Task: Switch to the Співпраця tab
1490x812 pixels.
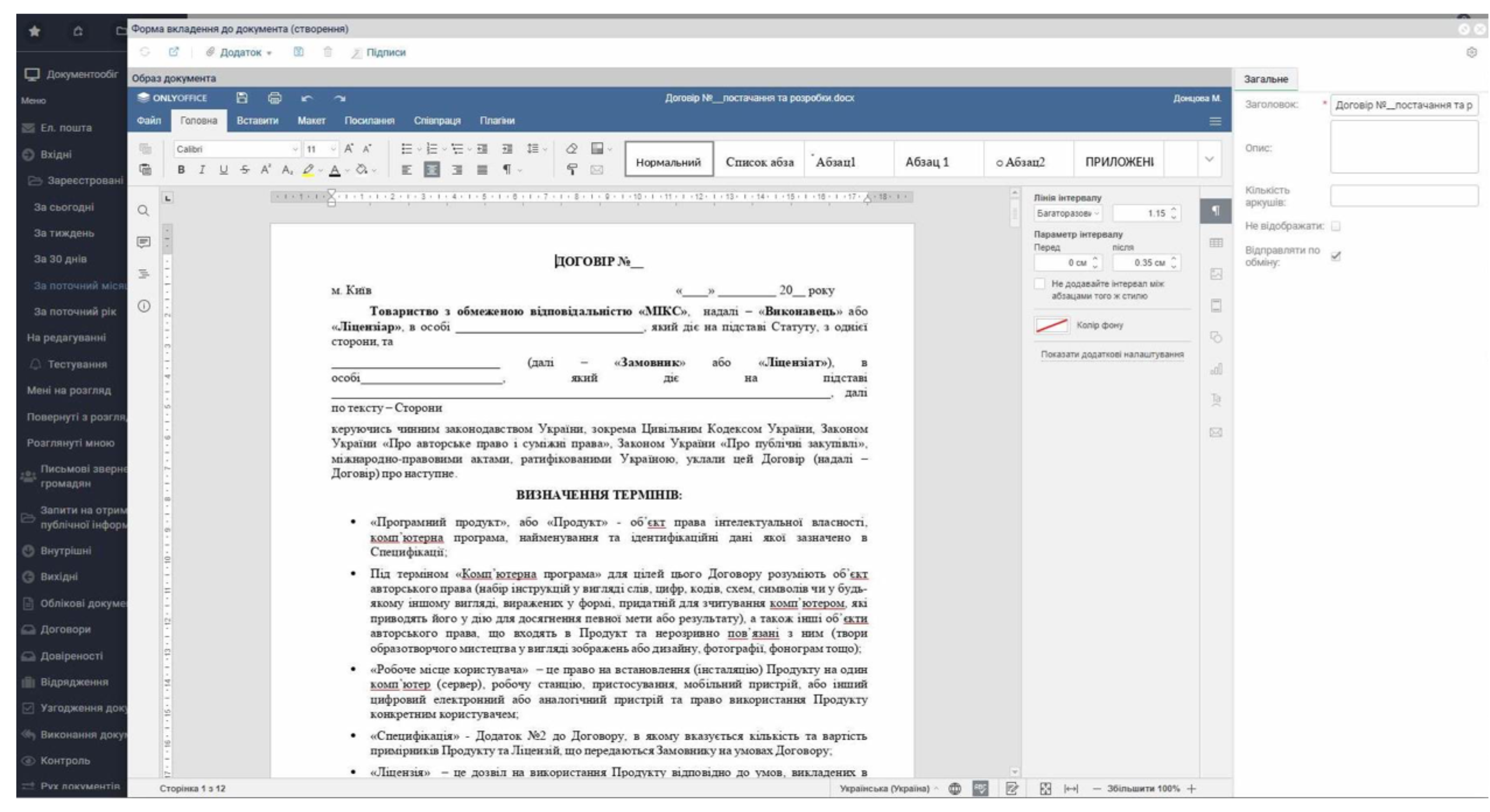Action: [x=437, y=121]
